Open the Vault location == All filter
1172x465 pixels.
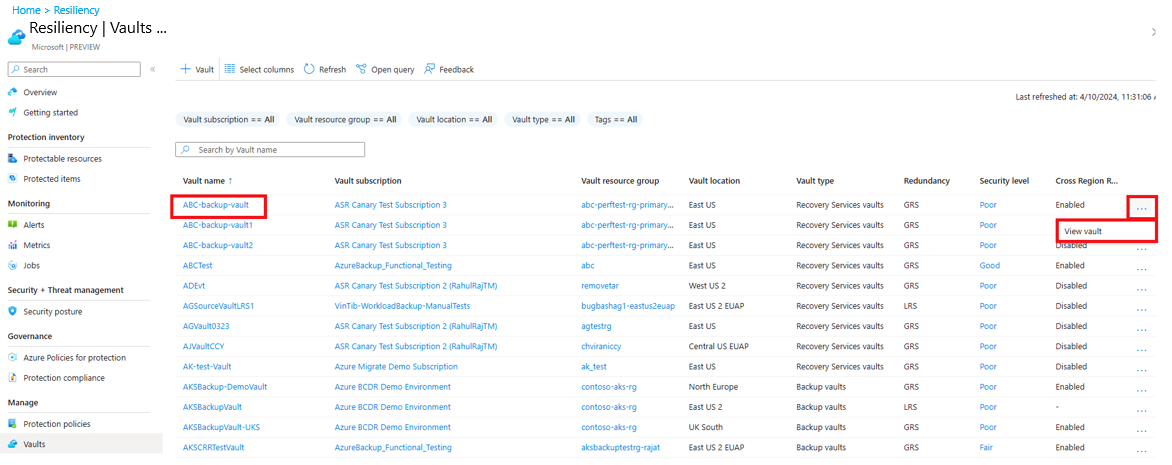454,119
